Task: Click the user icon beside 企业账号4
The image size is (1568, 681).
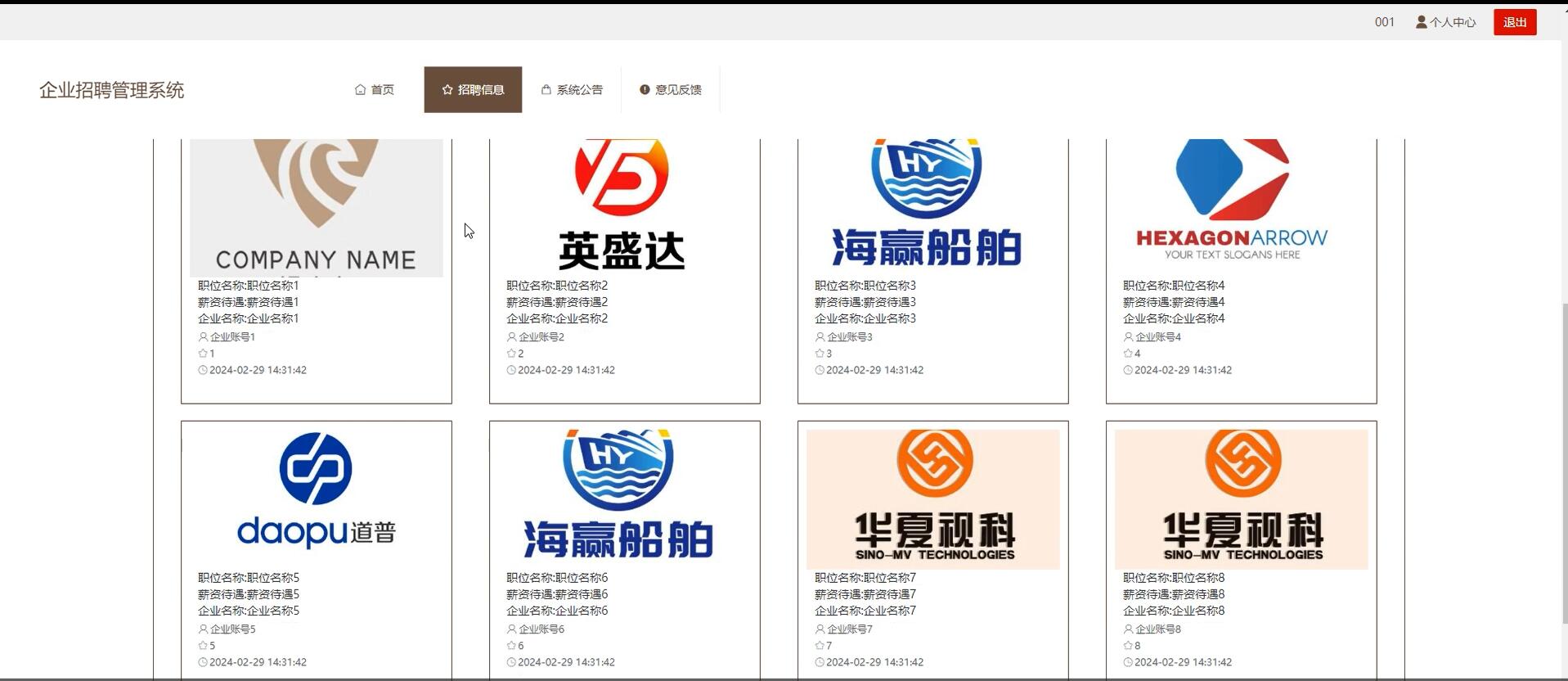Action: tap(1128, 336)
